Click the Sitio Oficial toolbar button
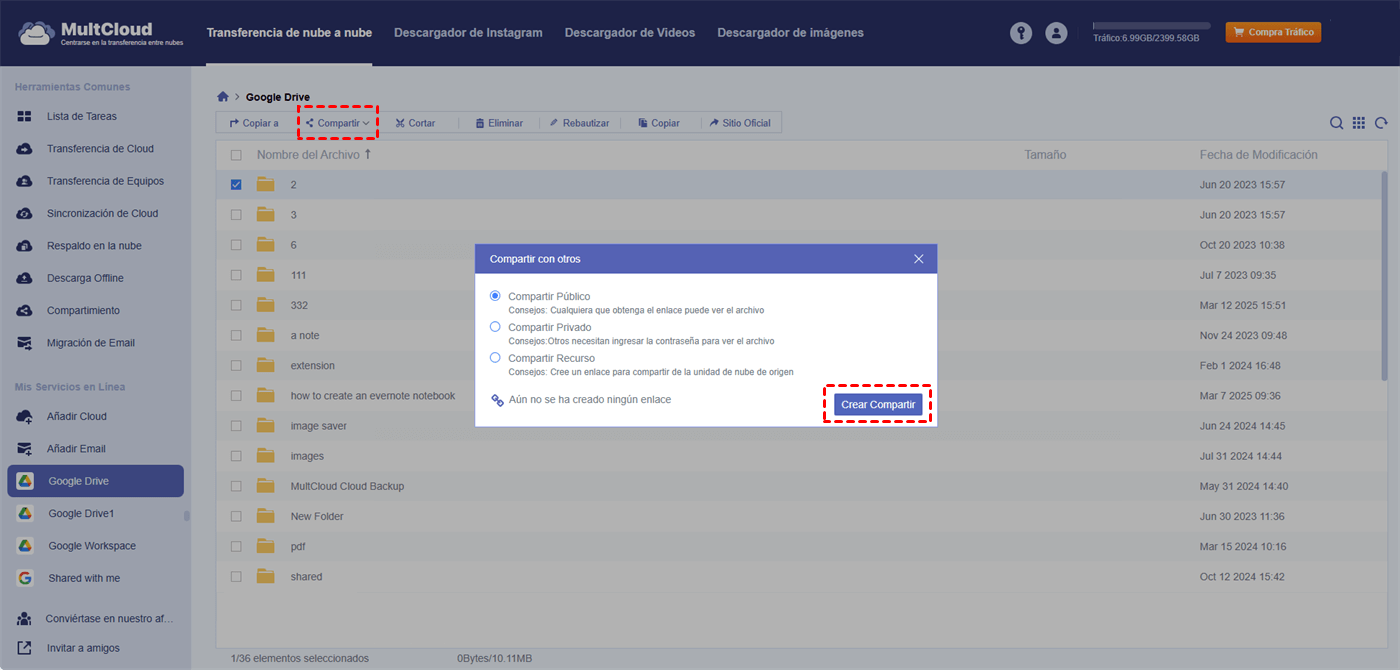The image size is (1400, 670). click(x=740, y=123)
